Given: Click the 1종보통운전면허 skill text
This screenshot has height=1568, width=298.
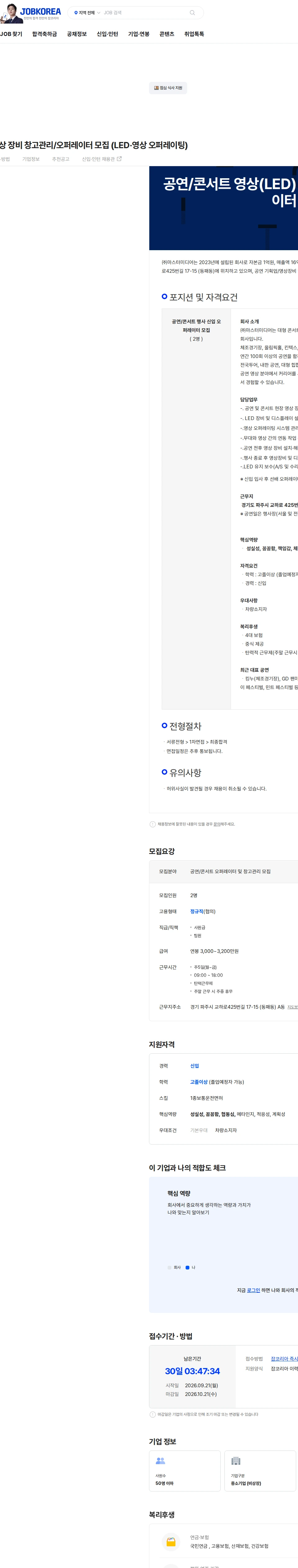Looking at the screenshot, I should click(207, 1098).
